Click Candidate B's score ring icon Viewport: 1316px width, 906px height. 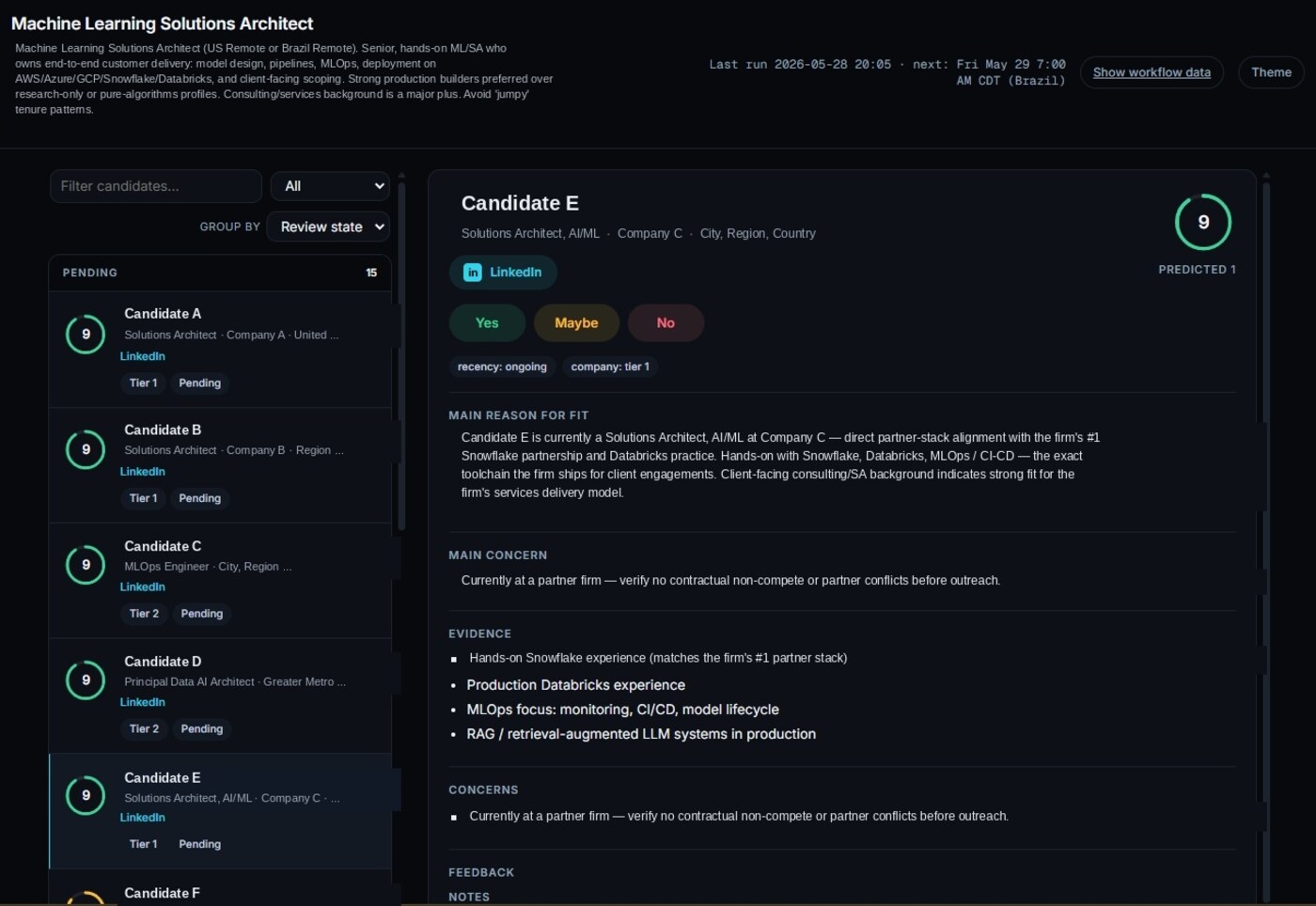pyautogui.click(x=86, y=449)
